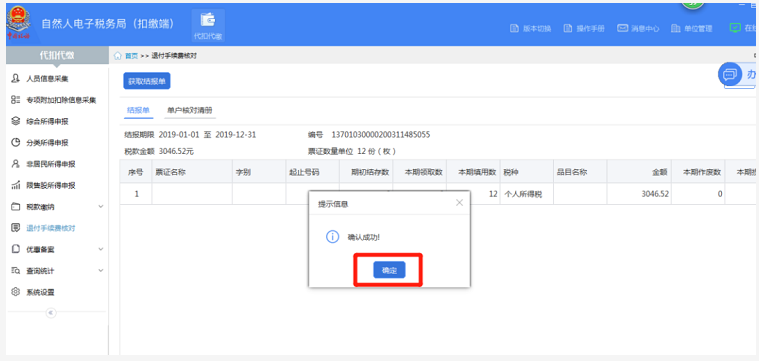Click the blue chat bubble assistant icon
Image resolution: width=759 pixels, height=361 pixels.
tap(729, 75)
